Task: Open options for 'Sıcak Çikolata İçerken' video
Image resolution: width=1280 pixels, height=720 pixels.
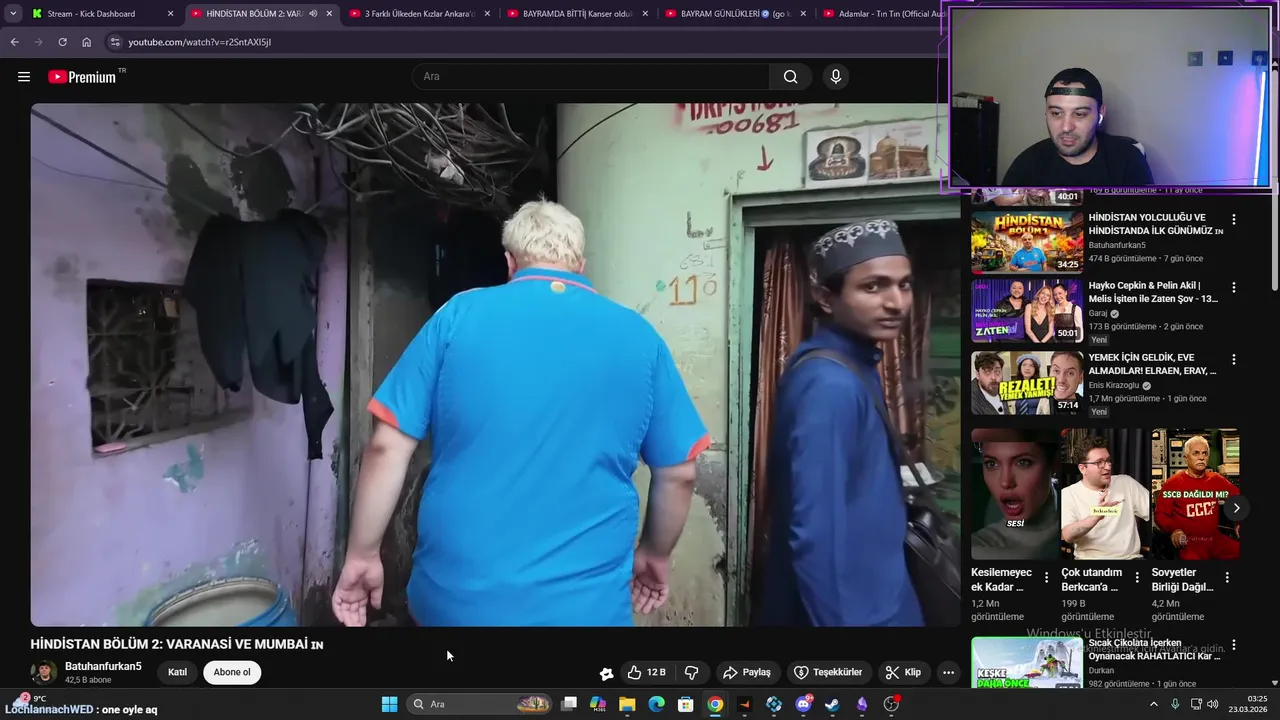Action: click(1234, 646)
